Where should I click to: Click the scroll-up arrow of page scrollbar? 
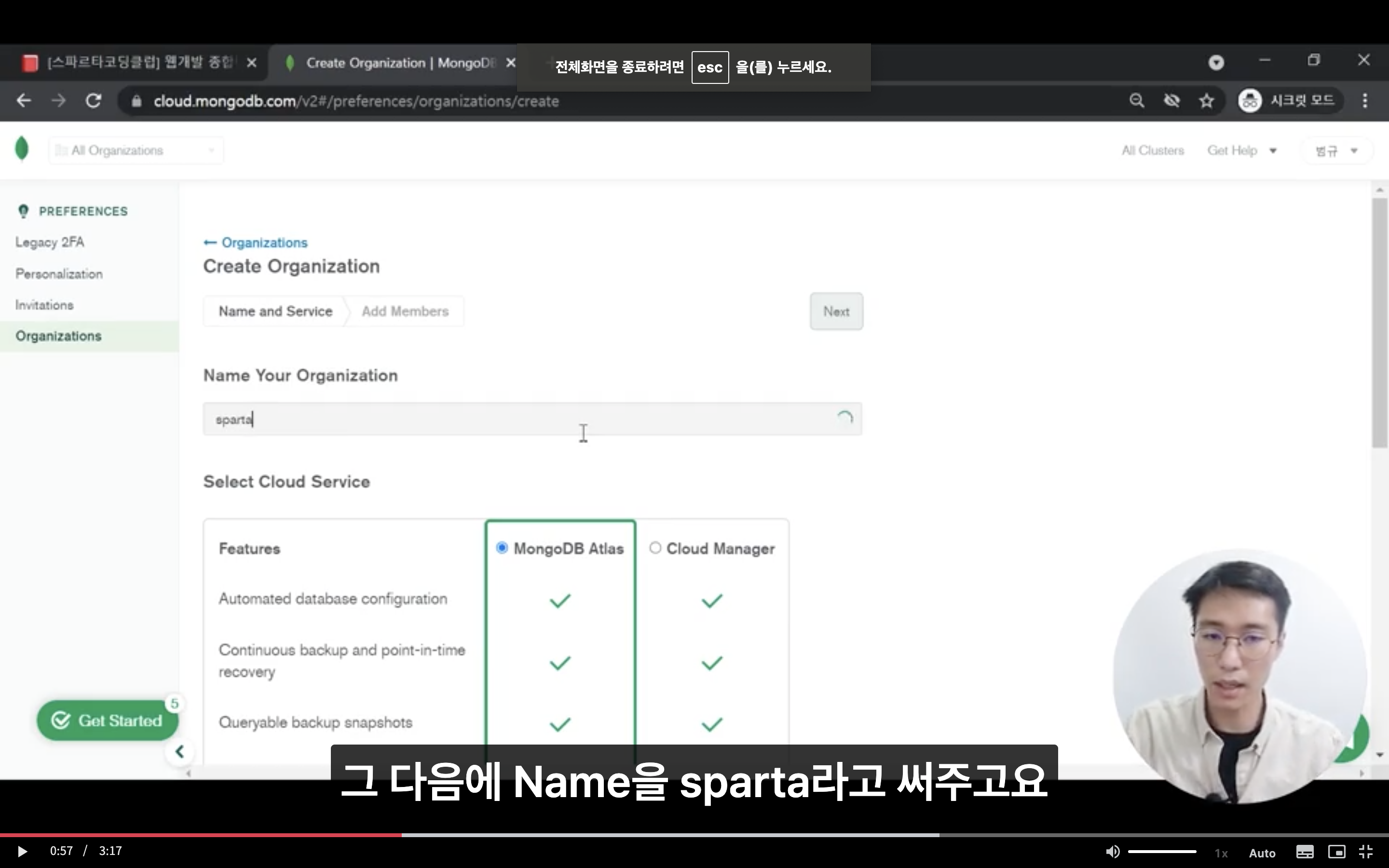[1380, 190]
